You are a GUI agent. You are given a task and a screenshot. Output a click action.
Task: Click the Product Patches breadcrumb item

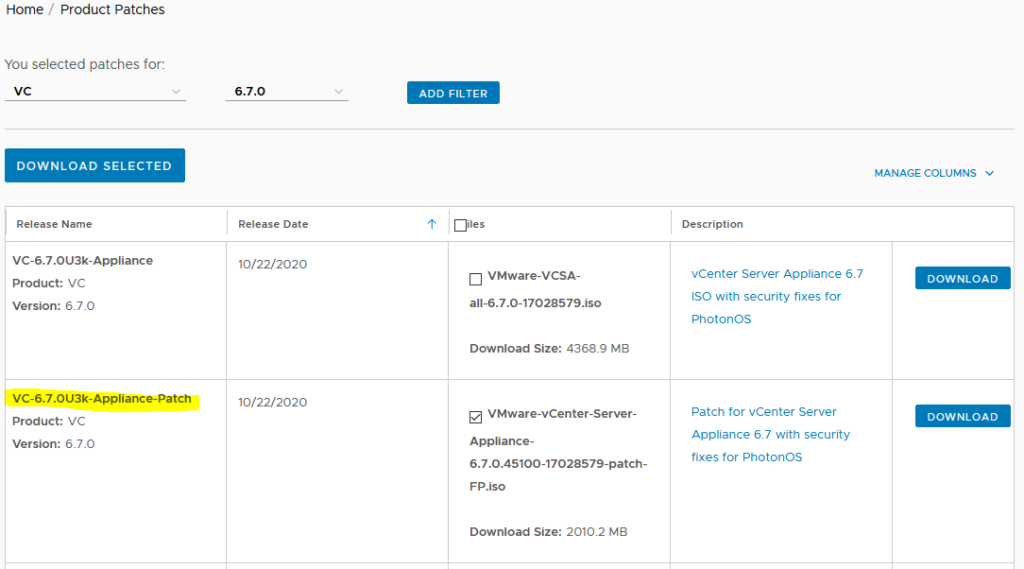112,10
